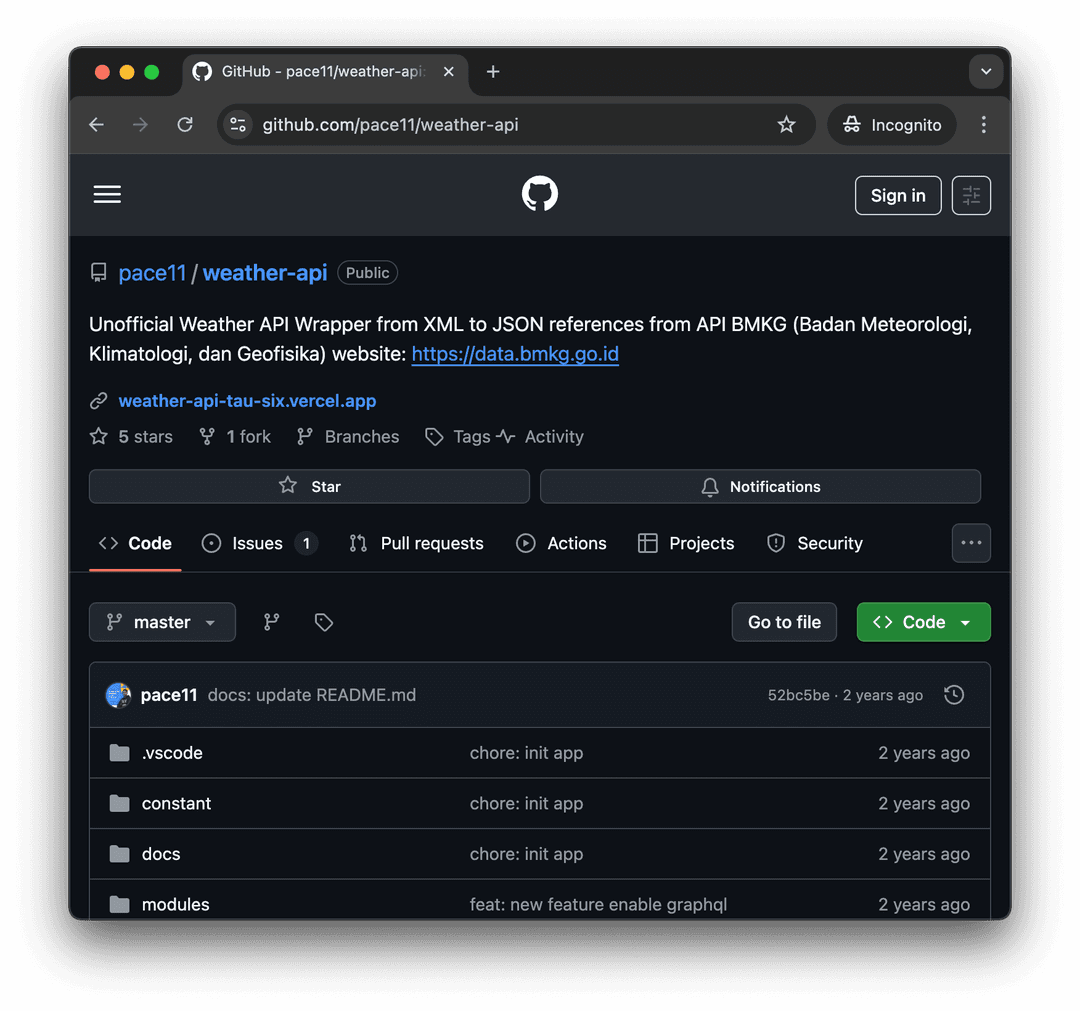Open the Tags link
The height and width of the screenshot is (1011, 1080).
point(458,437)
